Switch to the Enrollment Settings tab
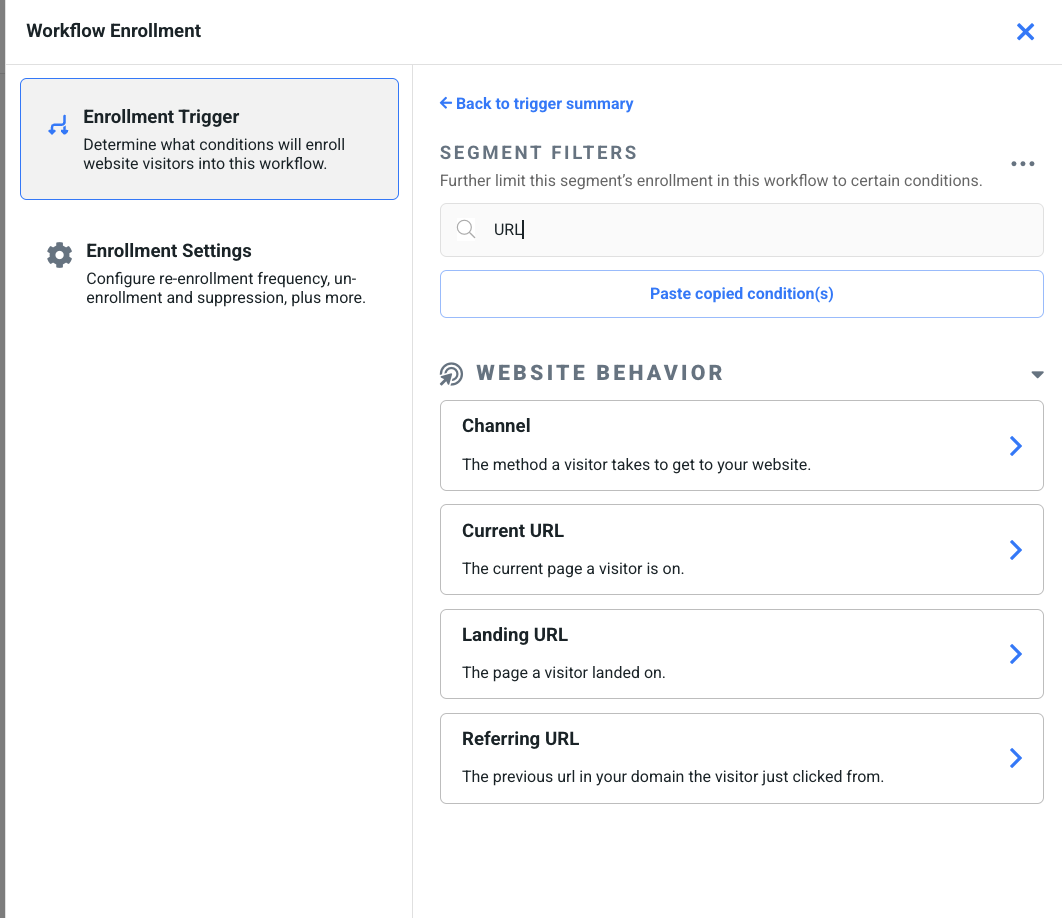 [x=209, y=274]
